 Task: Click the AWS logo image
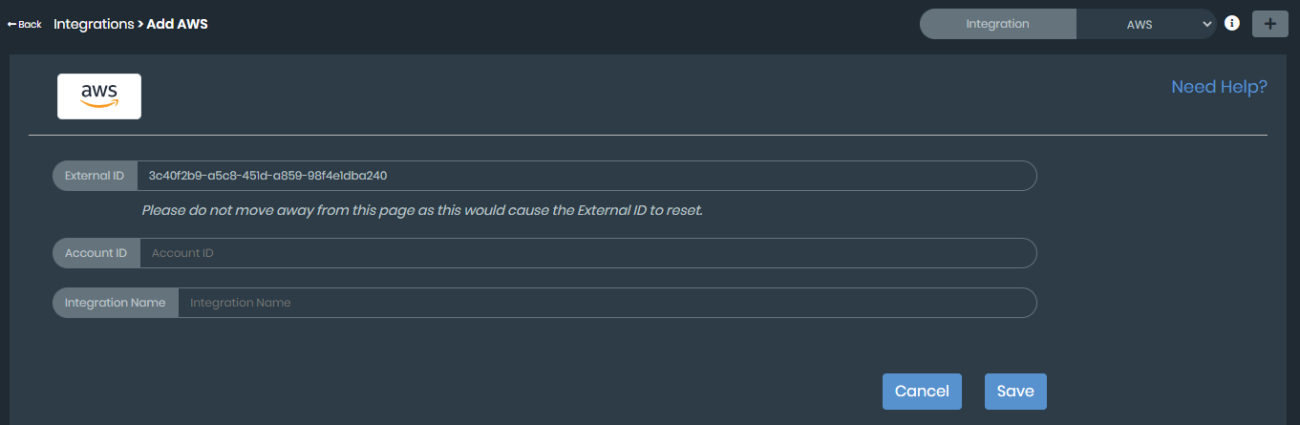[x=99, y=96]
